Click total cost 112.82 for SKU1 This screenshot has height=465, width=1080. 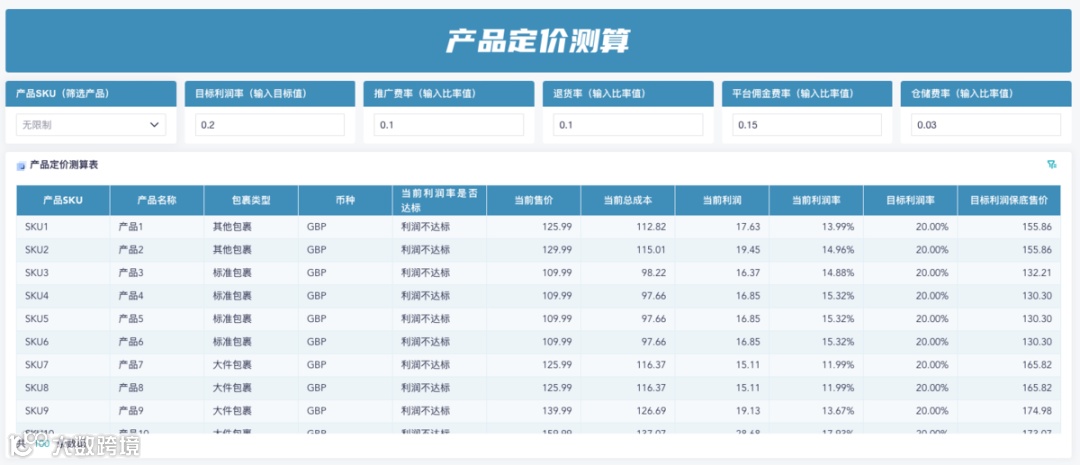(x=652, y=226)
